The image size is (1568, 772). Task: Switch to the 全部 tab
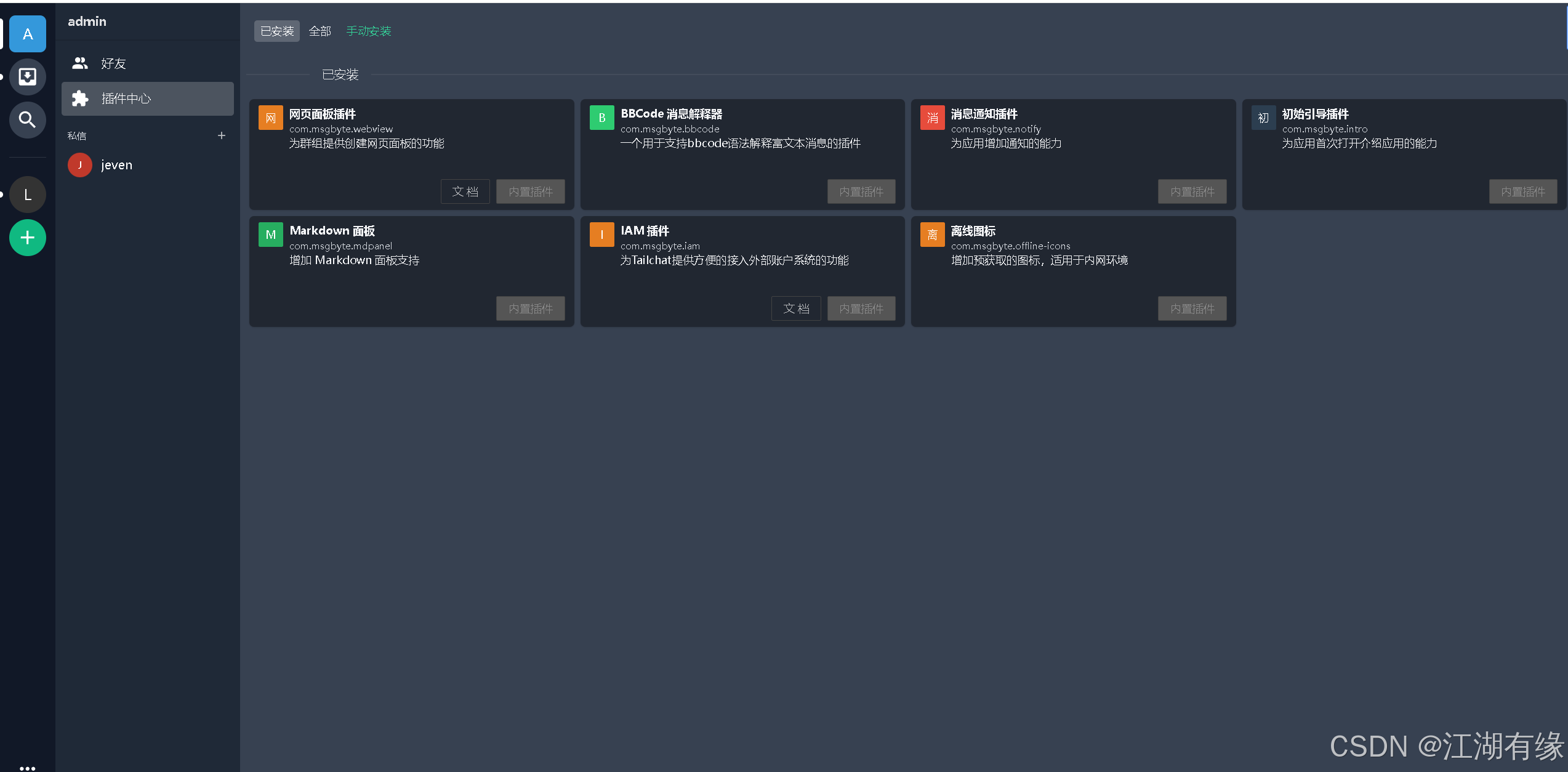[320, 31]
